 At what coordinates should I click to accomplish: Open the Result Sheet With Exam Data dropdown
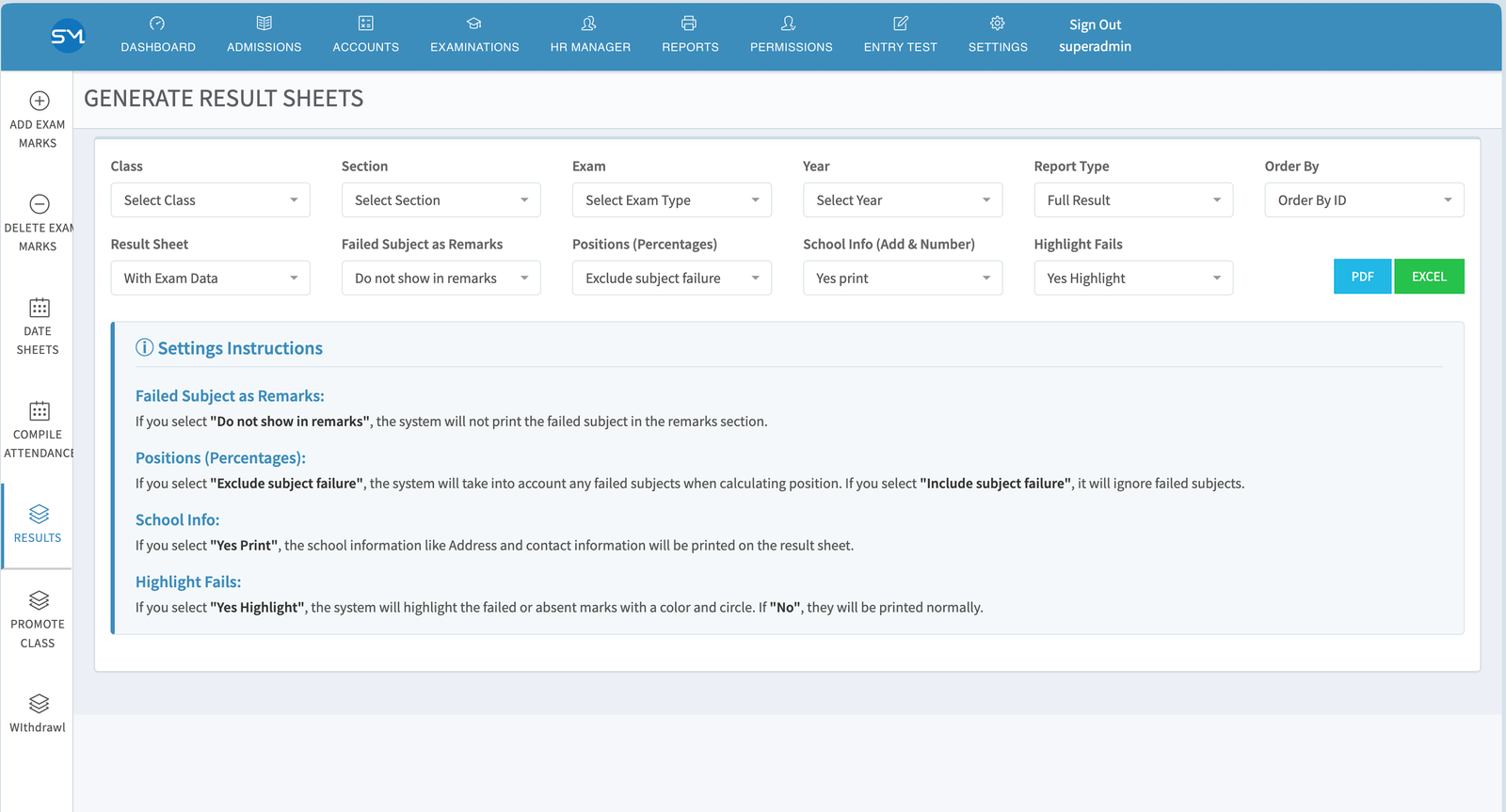(211, 279)
